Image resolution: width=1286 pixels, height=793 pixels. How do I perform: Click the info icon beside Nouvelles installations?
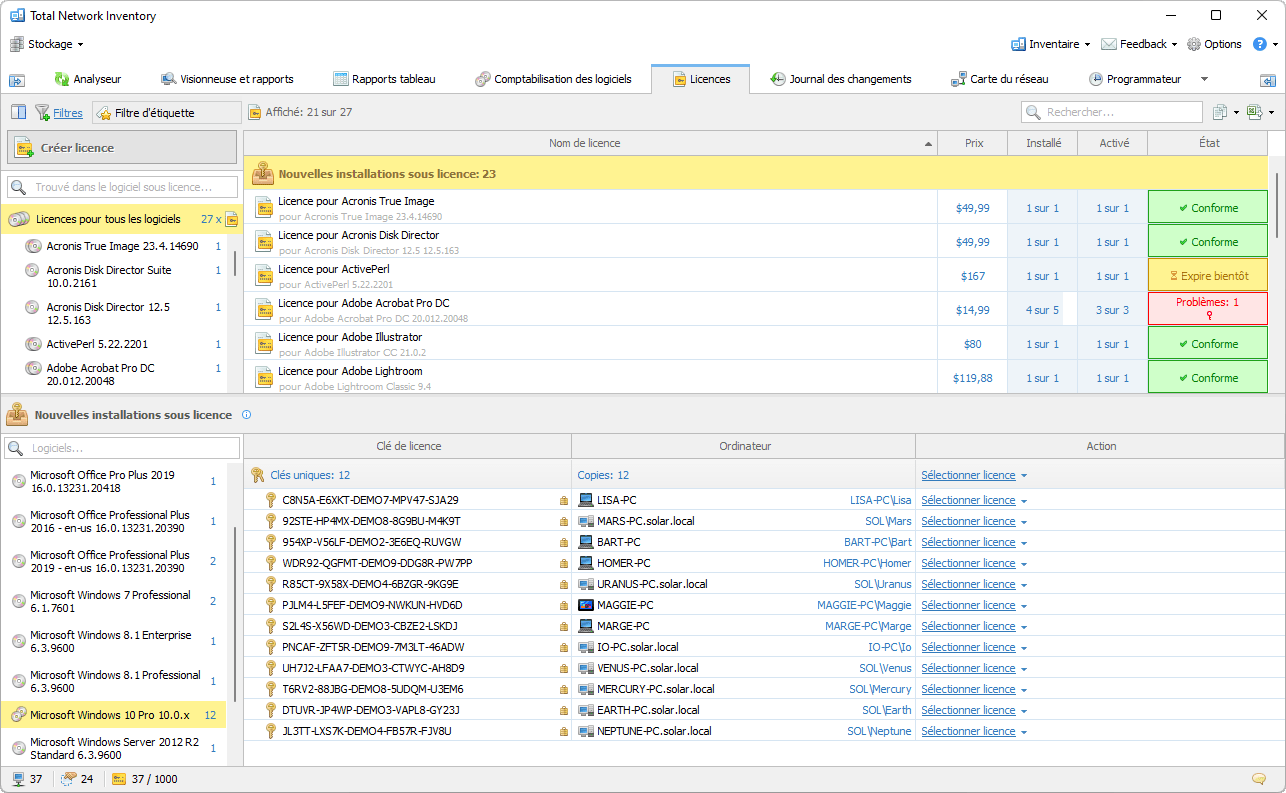tap(246, 415)
